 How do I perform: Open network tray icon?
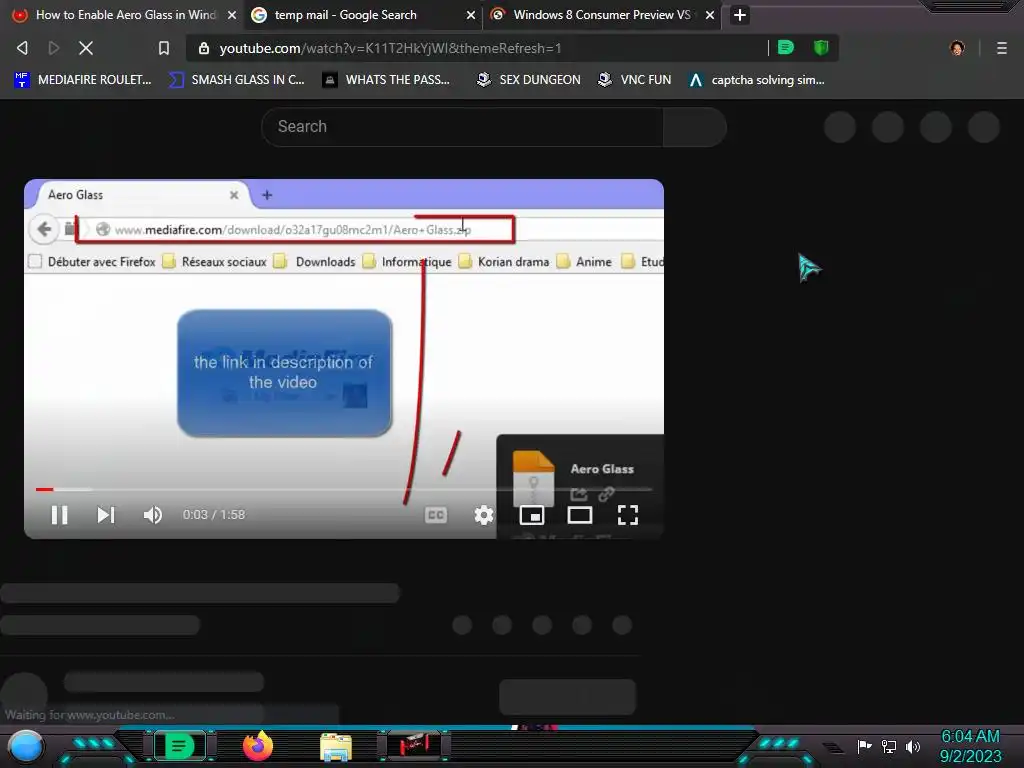(x=889, y=746)
